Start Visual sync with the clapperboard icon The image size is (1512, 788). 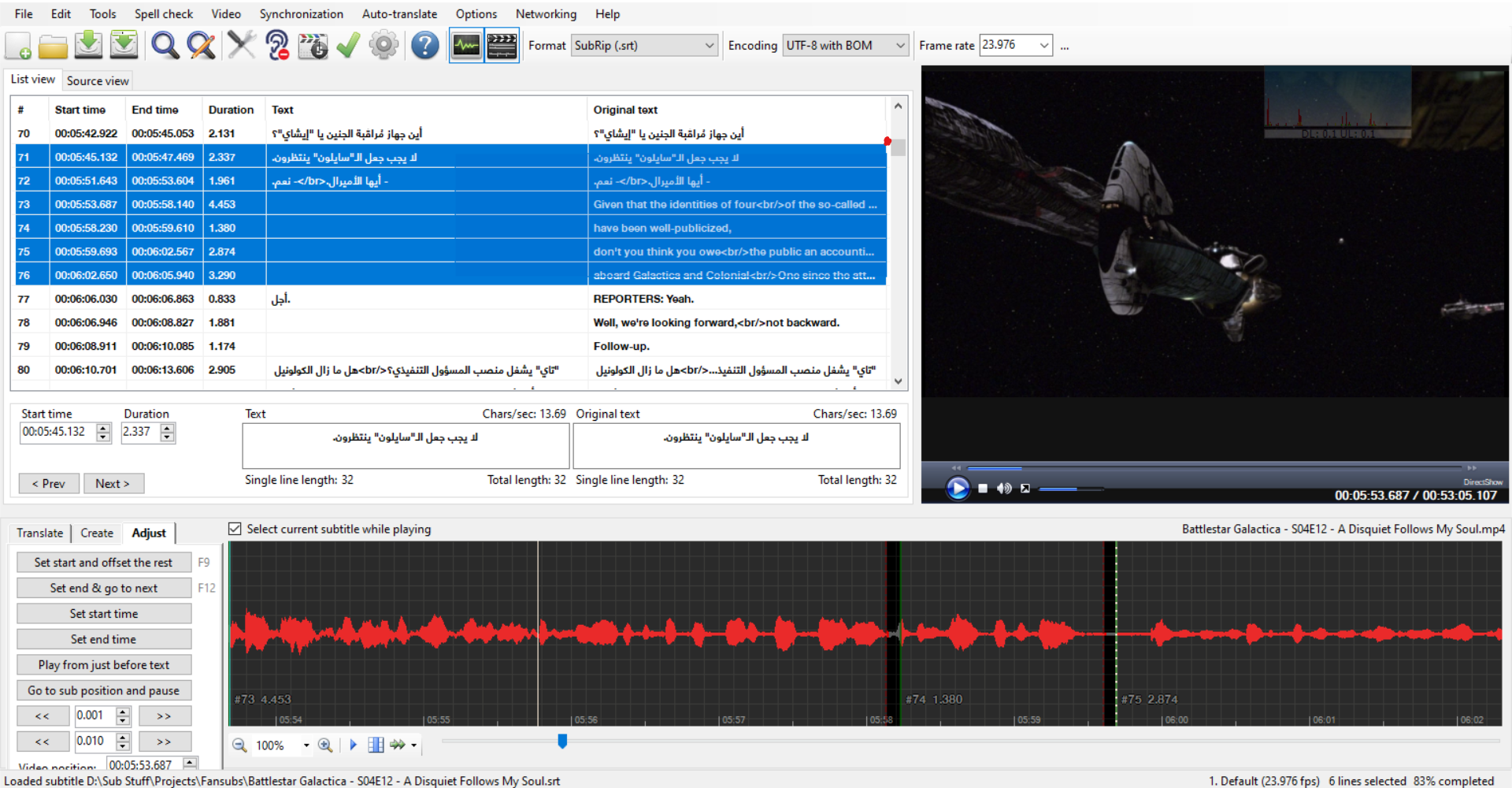[313, 45]
